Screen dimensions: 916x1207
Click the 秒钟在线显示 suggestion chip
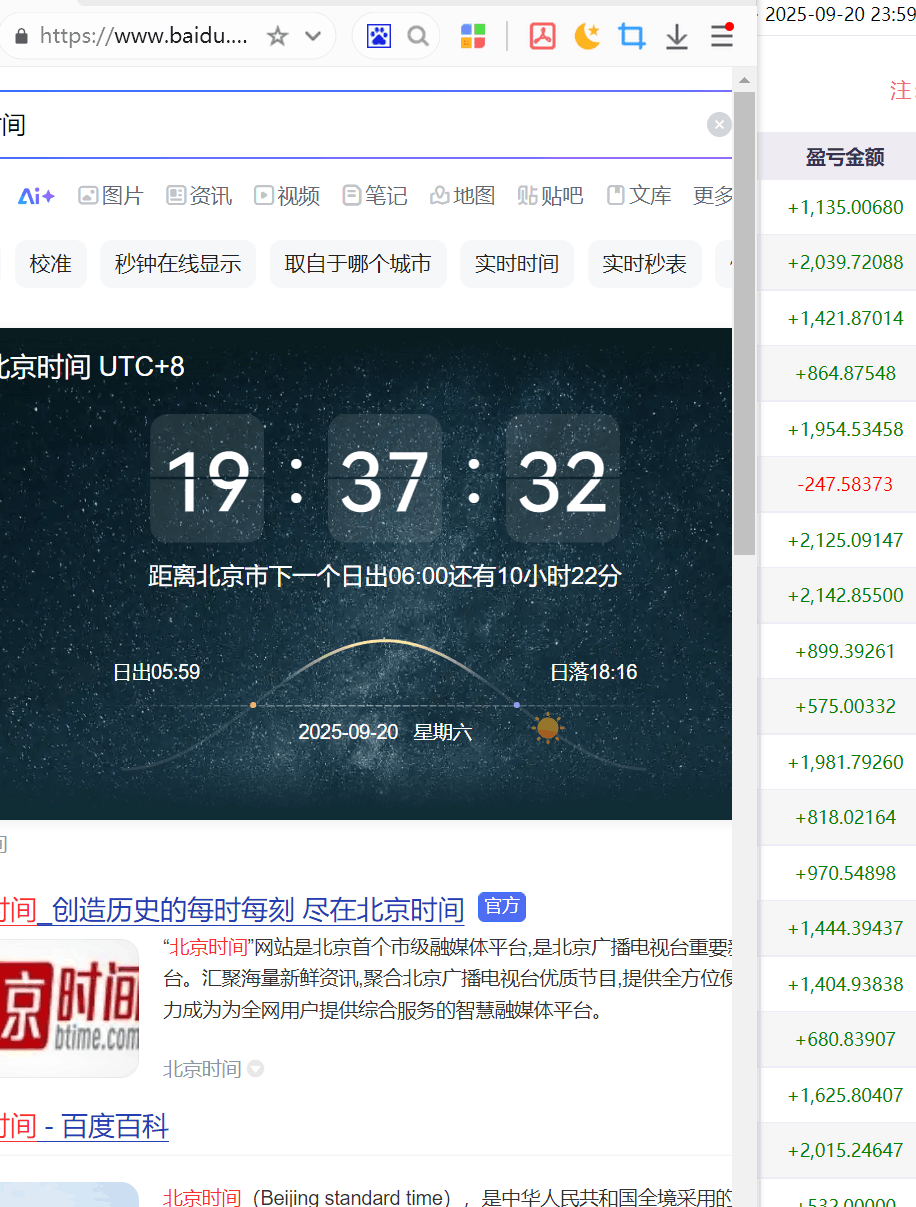[178, 264]
